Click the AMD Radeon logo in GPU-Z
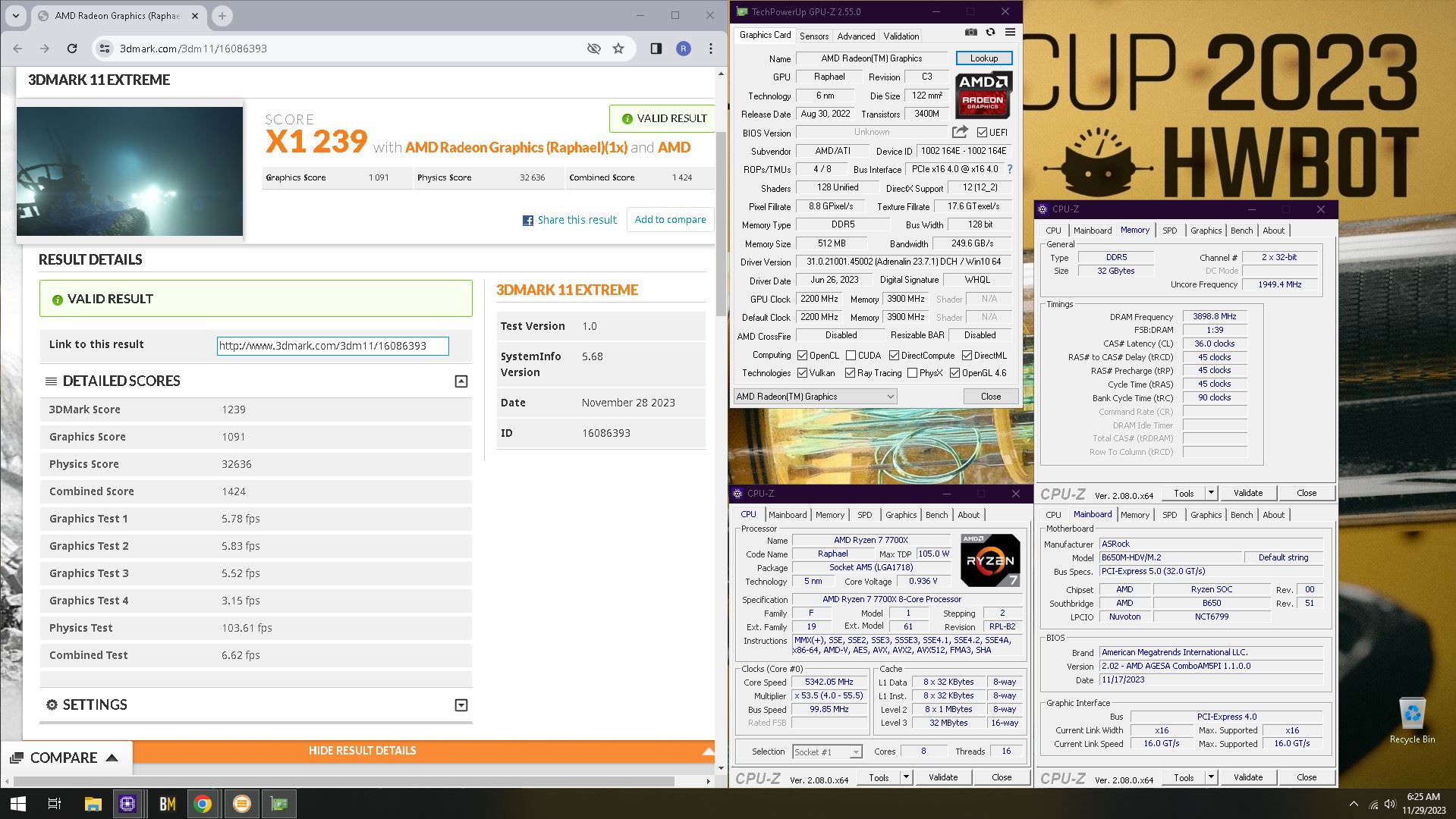1456x819 pixels. [983, 95]
